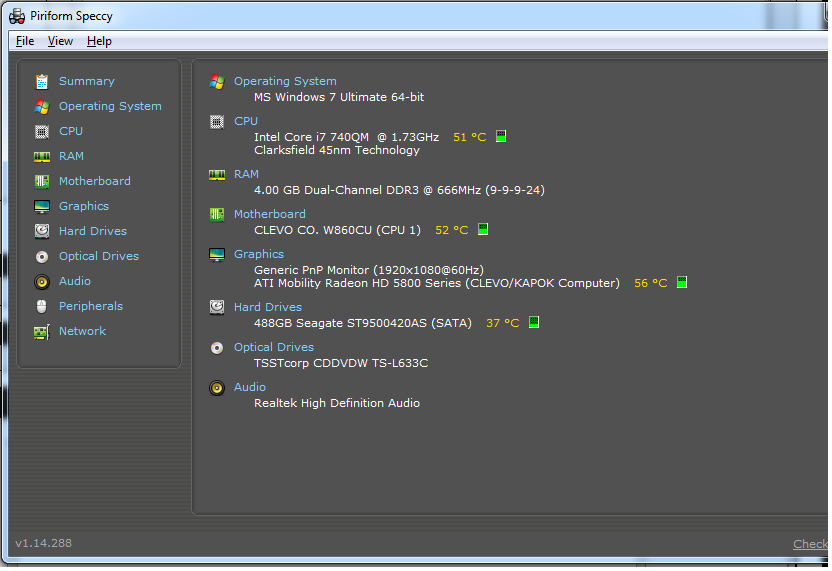Screen dimensions: 832x571
Task: View the Network sidebar section
Action: pos(82,331)
